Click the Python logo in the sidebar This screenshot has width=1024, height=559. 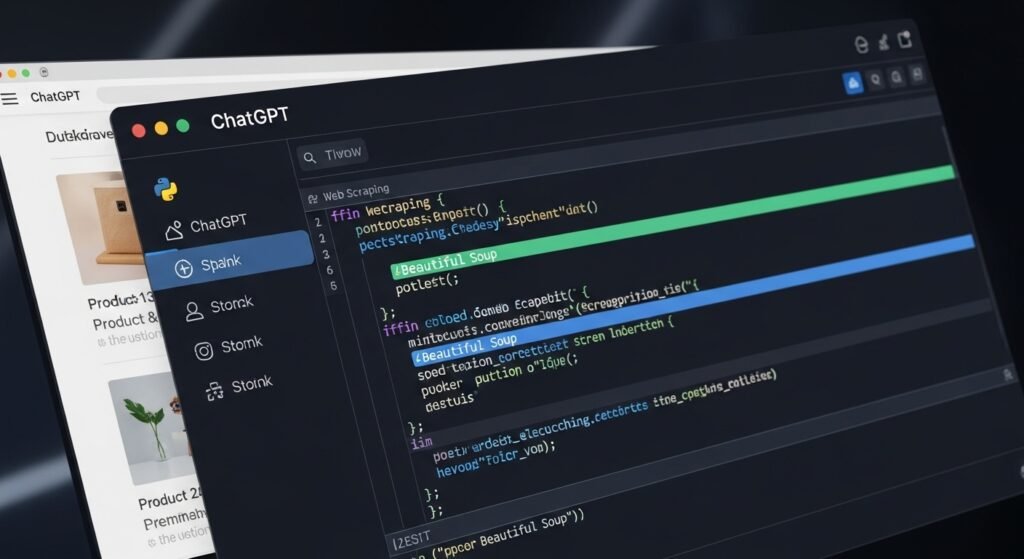[166, 189]
